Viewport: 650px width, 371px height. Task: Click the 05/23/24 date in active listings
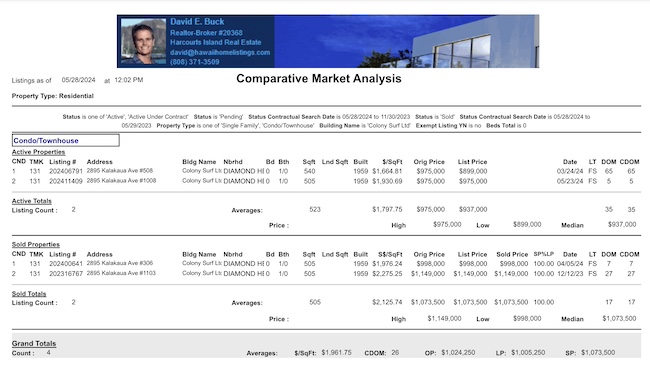[570, 181]
